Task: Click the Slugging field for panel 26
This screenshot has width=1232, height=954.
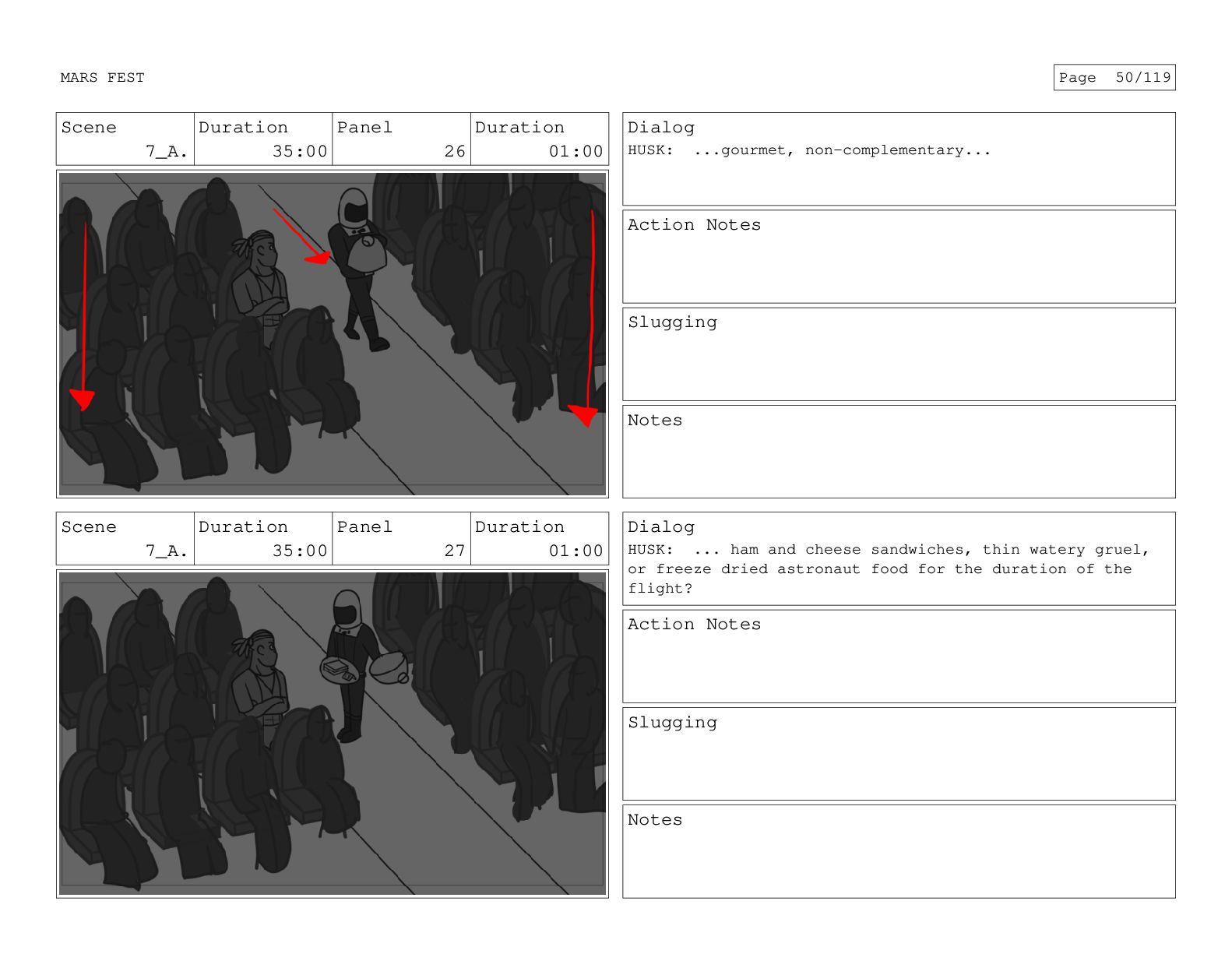Action: click(899, 354)
